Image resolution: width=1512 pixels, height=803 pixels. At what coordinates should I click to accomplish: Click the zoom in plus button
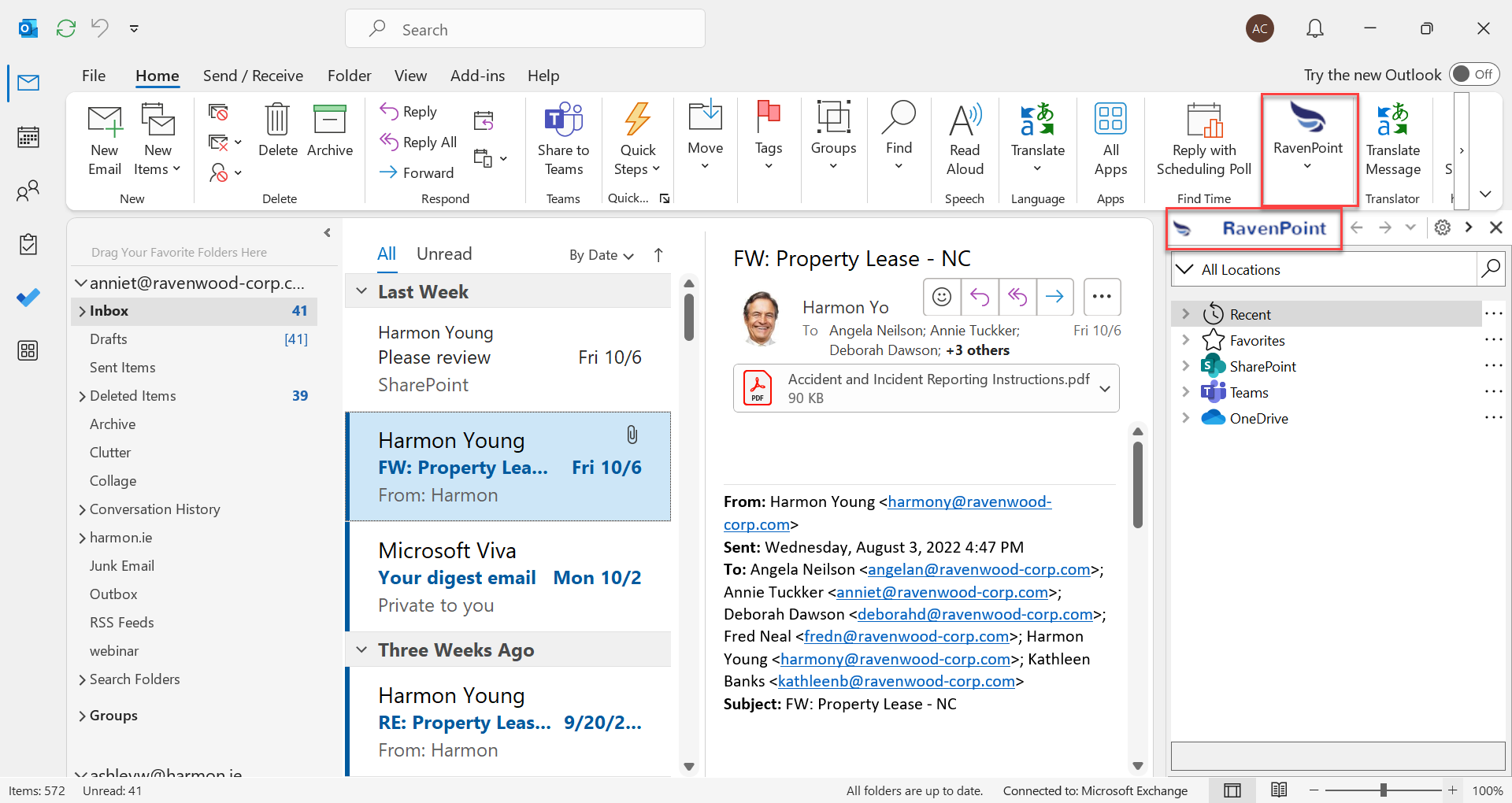tap(1453, 790)
